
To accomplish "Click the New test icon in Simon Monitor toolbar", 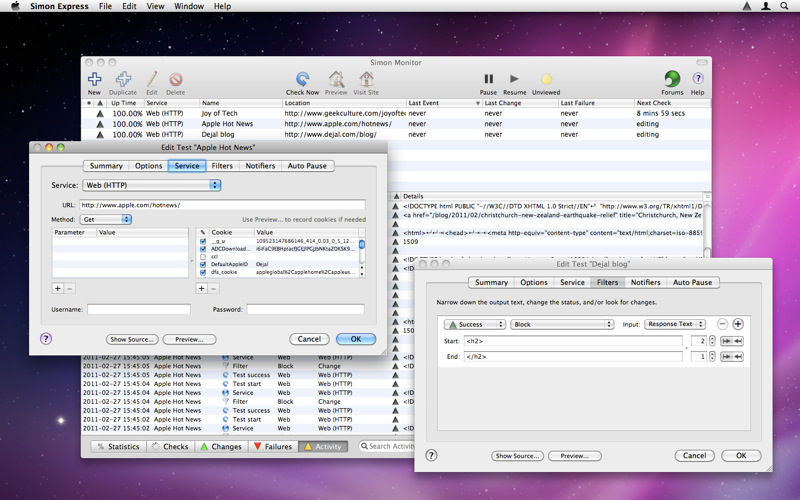I will click(94, 80).
